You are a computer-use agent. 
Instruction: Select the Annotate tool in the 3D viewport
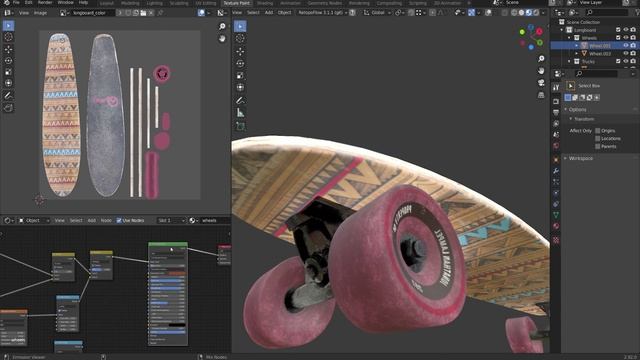(x=240, y=100)
